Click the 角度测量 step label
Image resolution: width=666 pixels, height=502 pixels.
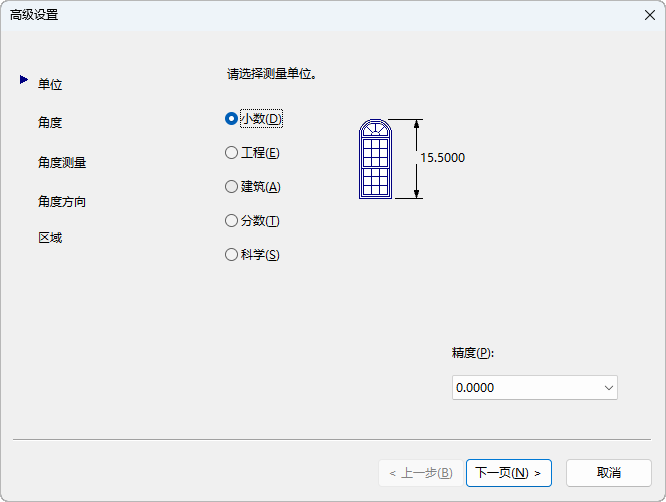tap(62, 162)
